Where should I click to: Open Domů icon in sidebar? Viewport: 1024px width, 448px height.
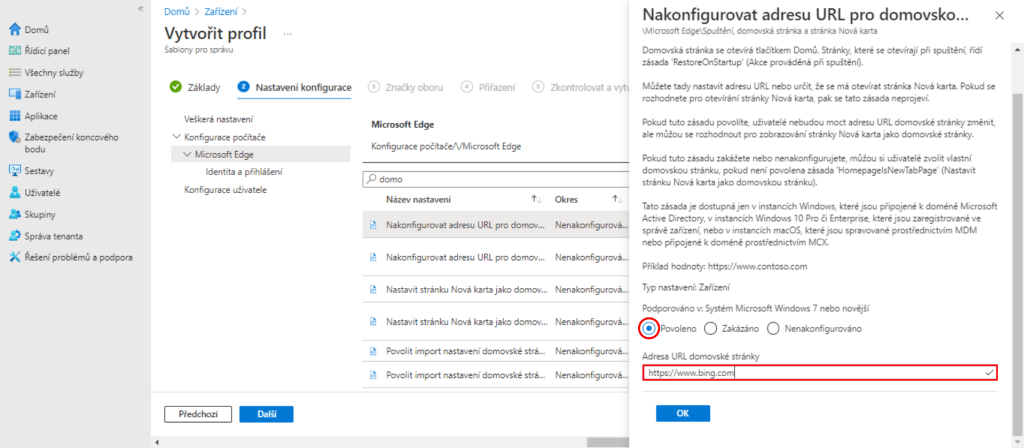coord(14,30)
